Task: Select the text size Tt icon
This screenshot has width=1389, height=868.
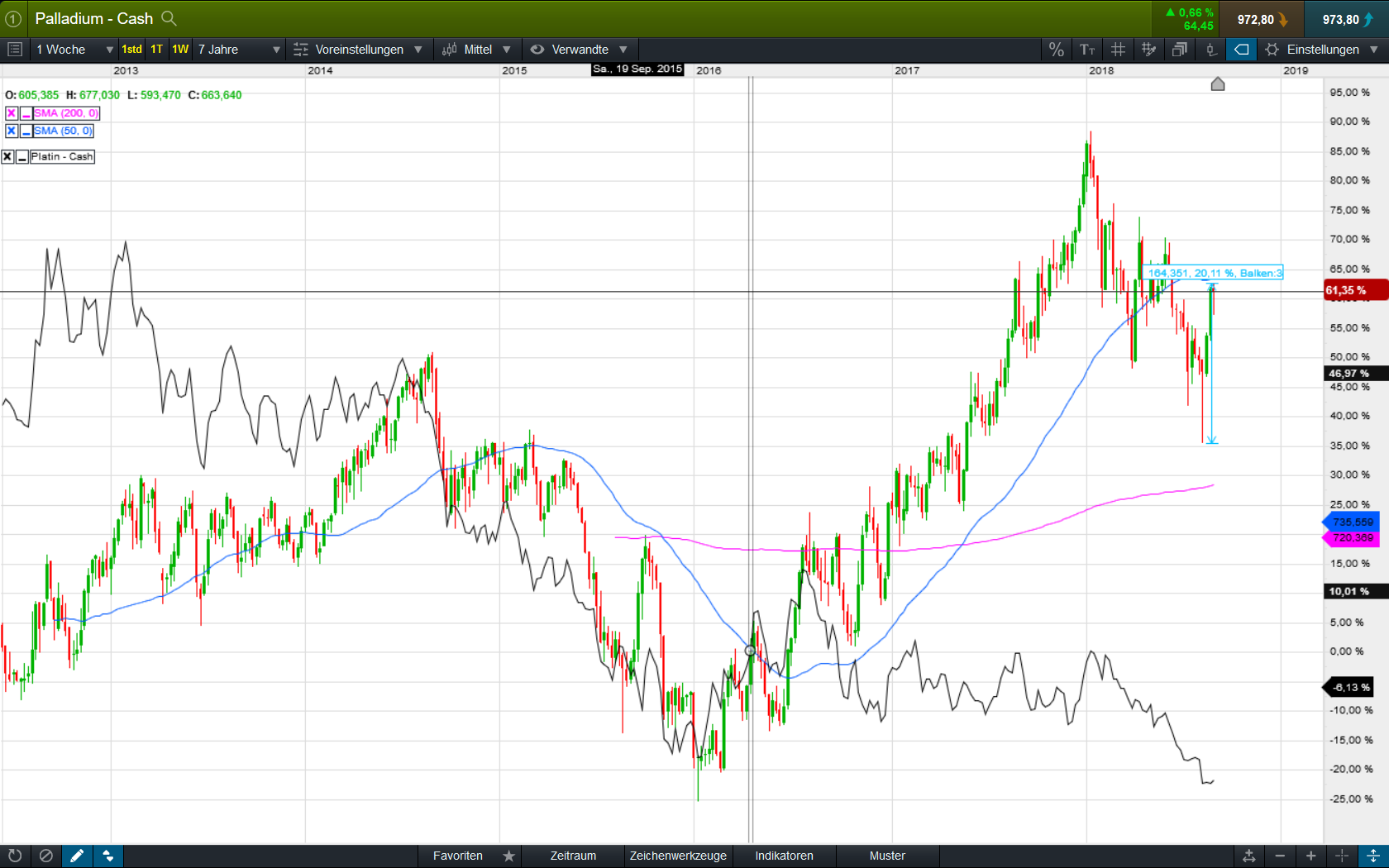Action: point(1087,50)
